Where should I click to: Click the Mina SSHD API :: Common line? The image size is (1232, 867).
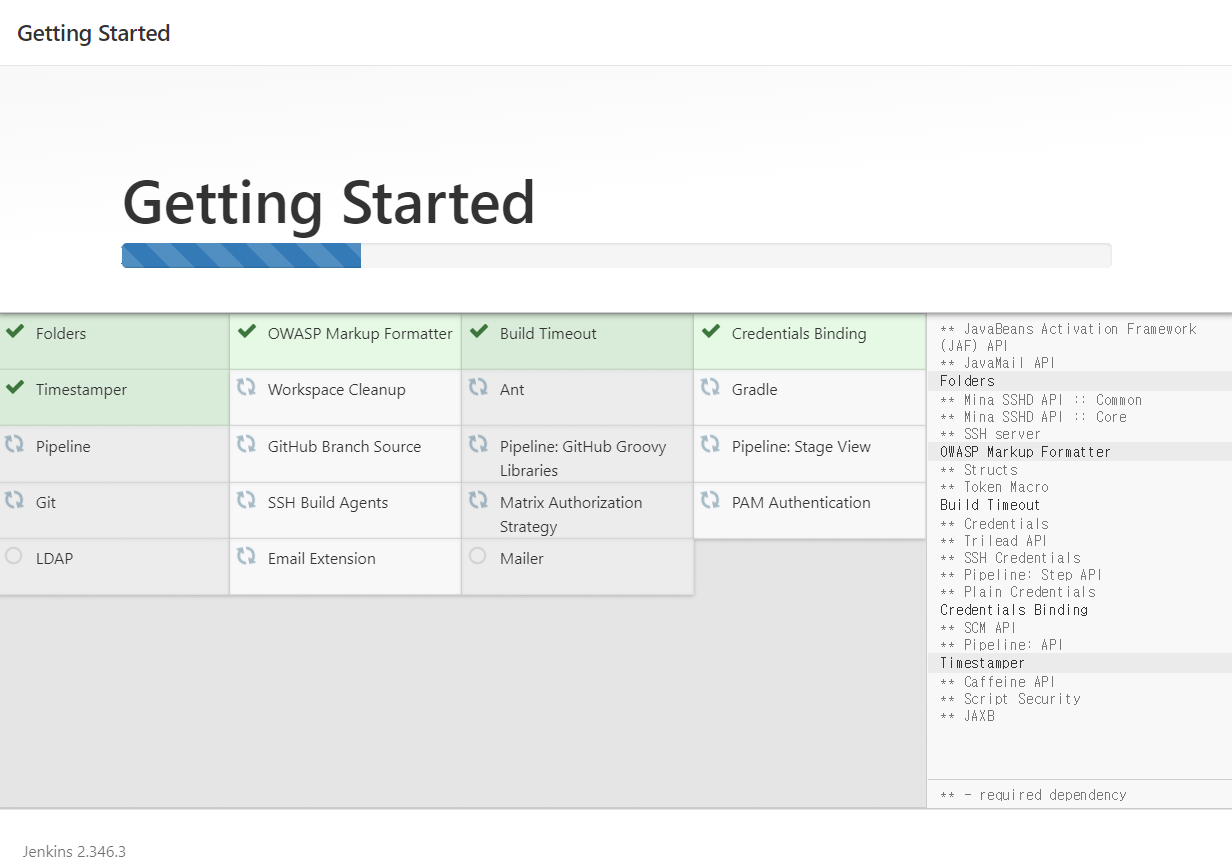point(1041,400)
